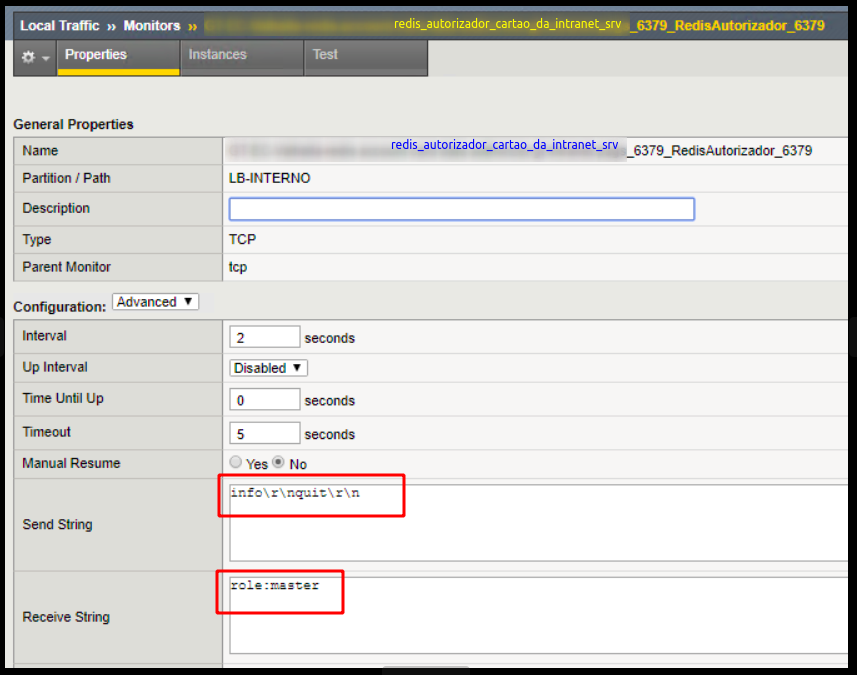Click the Interval seconds field
Screen dimensions: 857x675
coord(265,337)
